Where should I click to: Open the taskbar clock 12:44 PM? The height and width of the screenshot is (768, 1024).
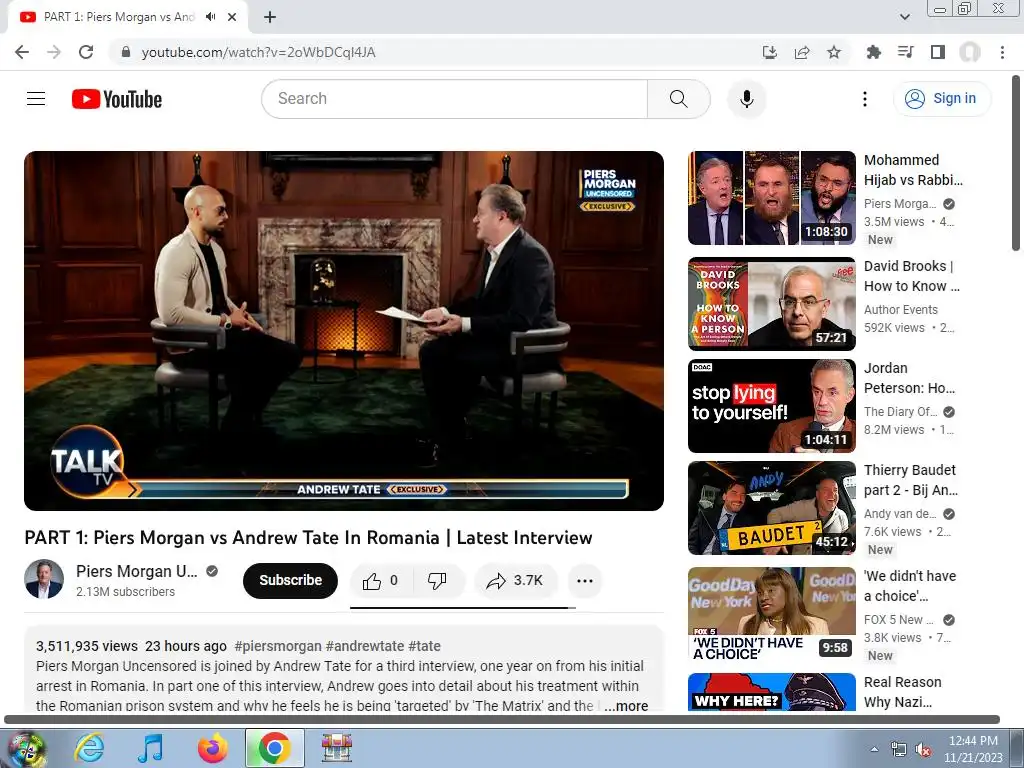972,749
